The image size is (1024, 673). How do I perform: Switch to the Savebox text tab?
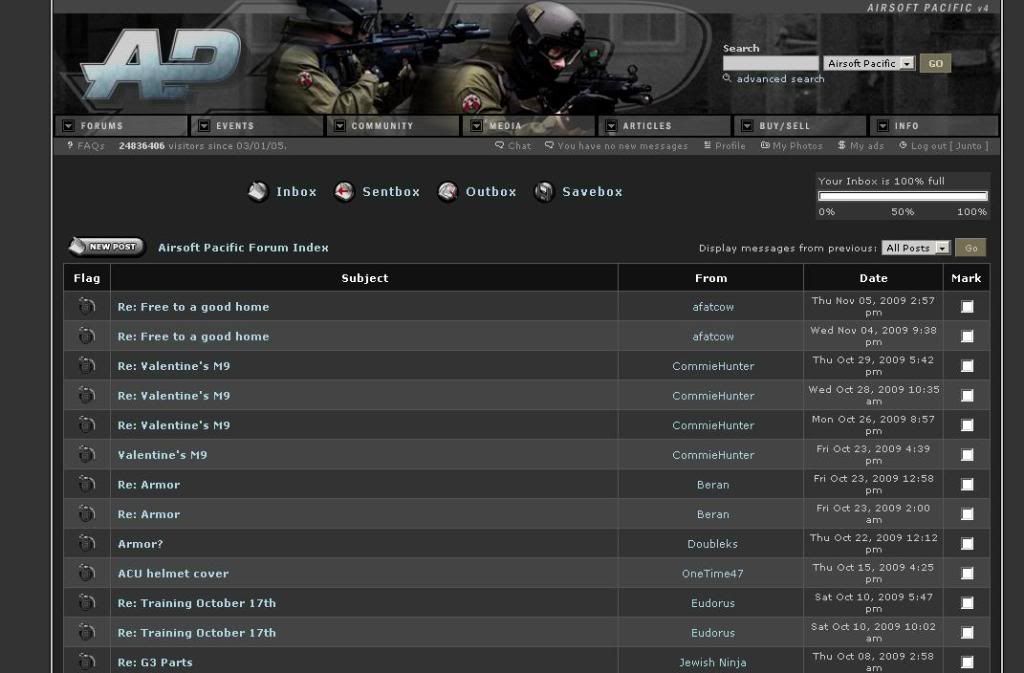pos(592,191)
